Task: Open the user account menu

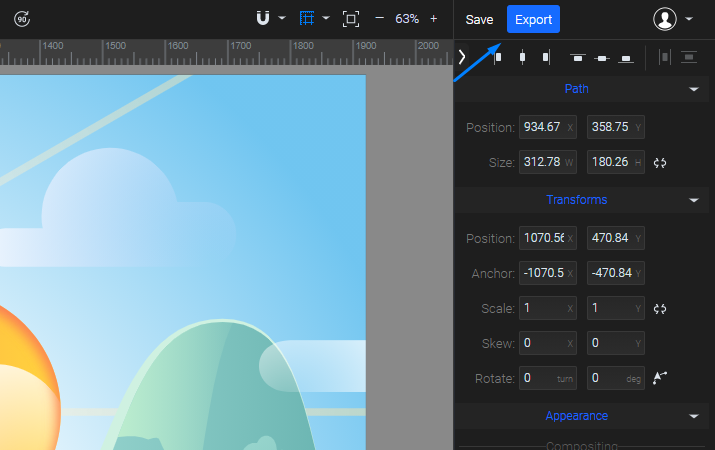Action: (x=674, y=19)
